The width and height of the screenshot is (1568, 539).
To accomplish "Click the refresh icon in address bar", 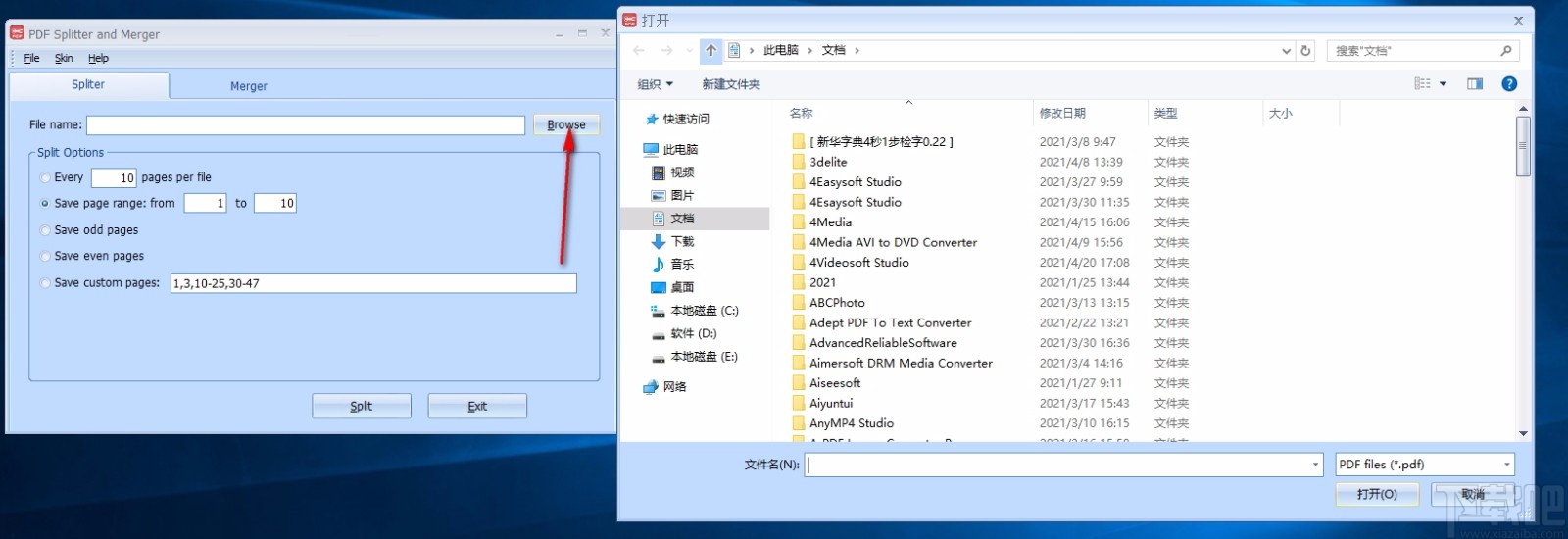I will tap(1305, 51).
